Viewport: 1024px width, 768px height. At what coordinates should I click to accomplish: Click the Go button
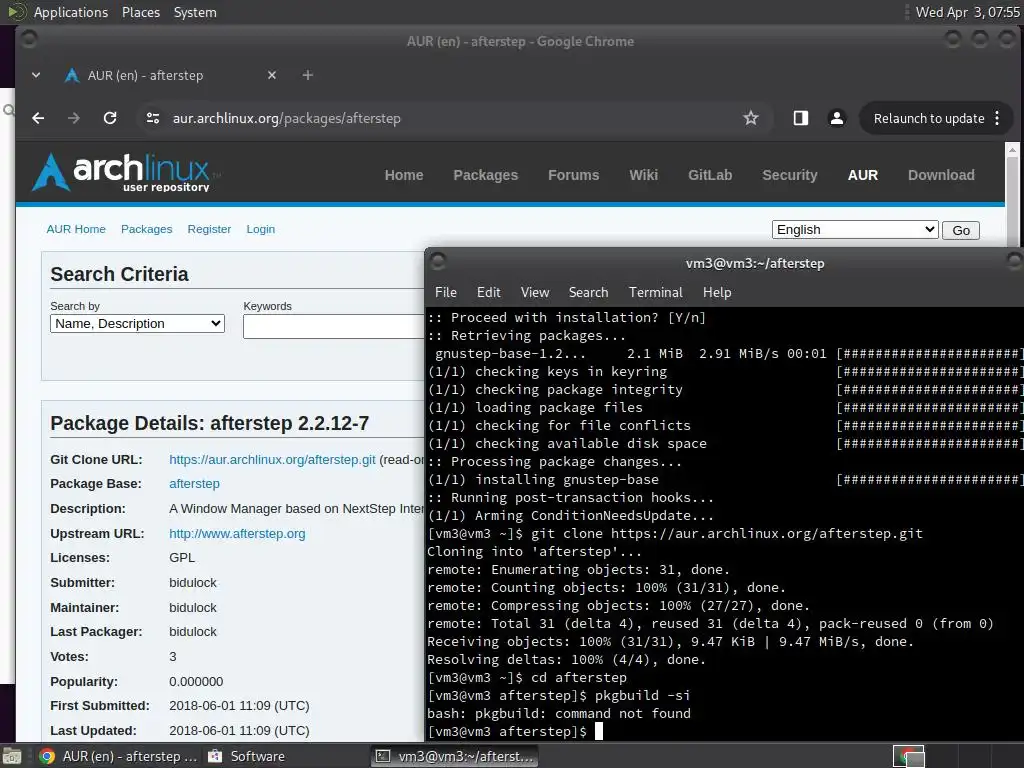[961, 231]
